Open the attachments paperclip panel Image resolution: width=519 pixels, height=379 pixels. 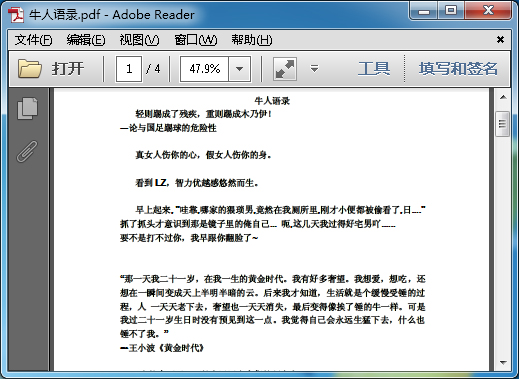[x=27, y=151]
